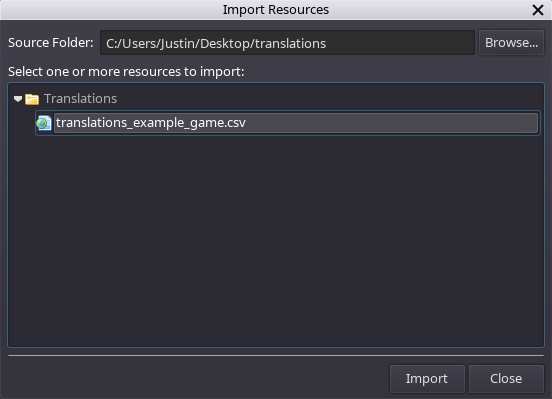The image size is (552, 399).
Task: Click empty space in the resource list
Action: pos(276,239)
